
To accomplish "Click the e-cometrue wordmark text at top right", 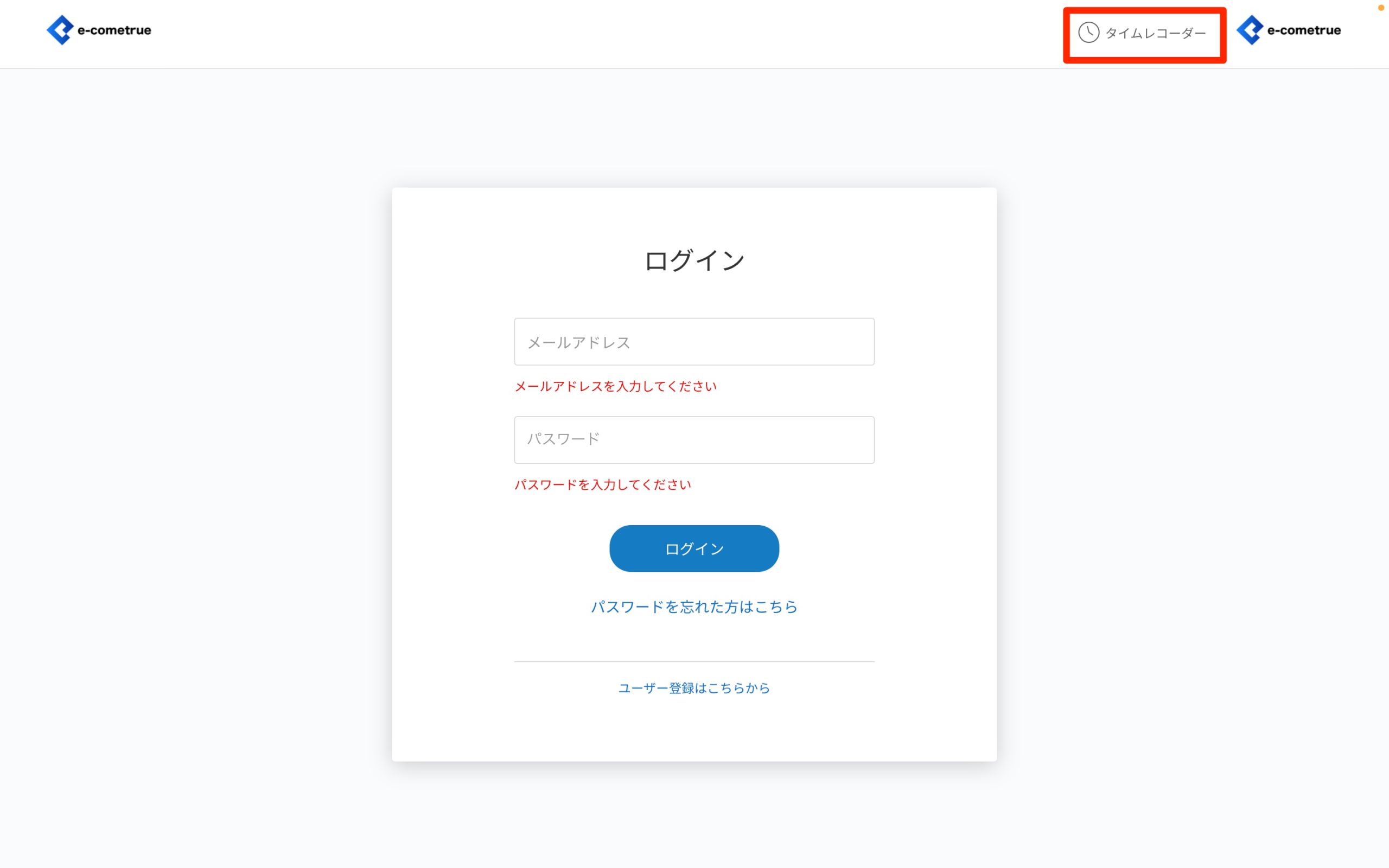I will tap(1304, 30).
